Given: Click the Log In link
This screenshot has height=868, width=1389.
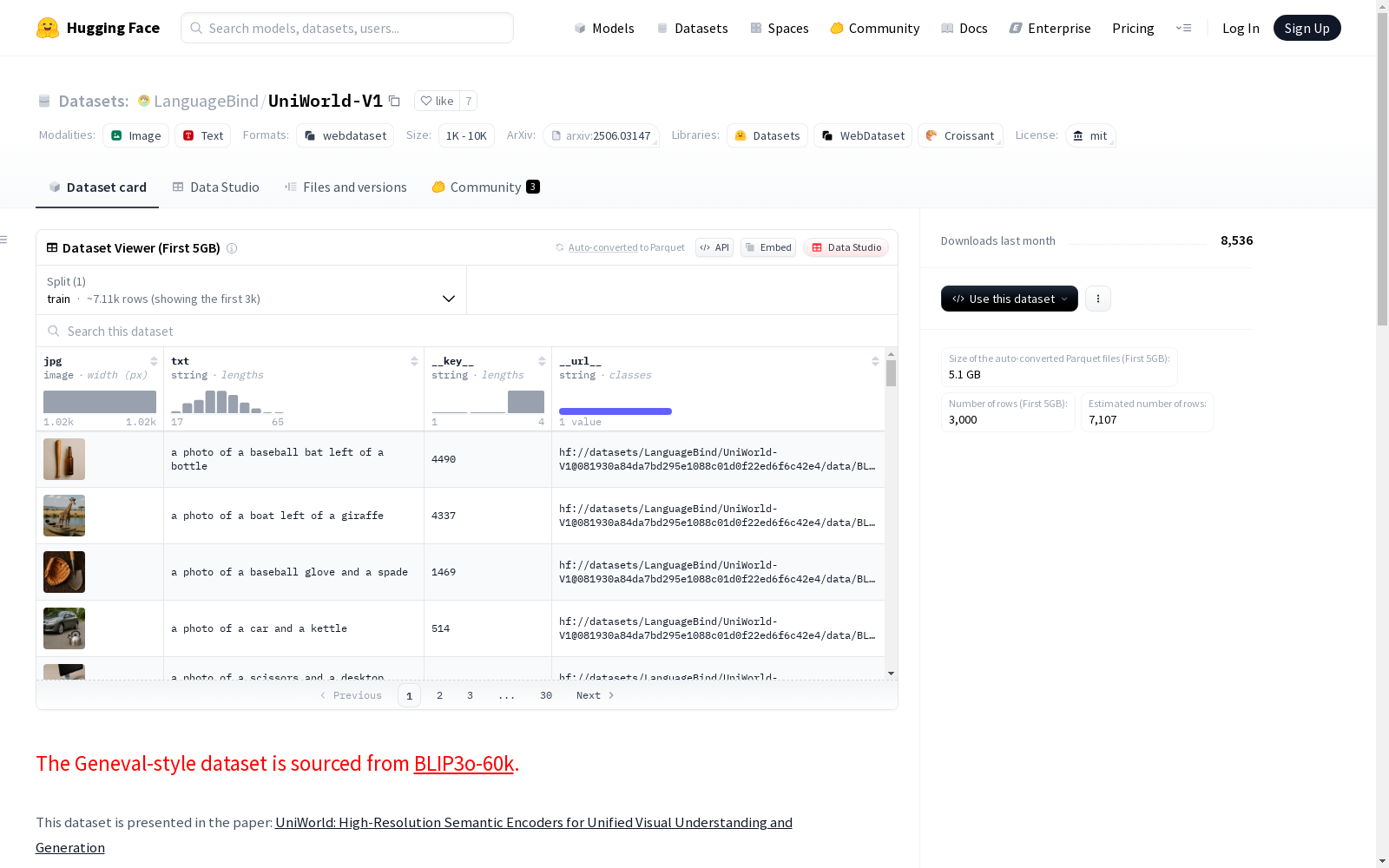Looking at the screenshot, I should pyautogui.click(x=1241, y=28).
